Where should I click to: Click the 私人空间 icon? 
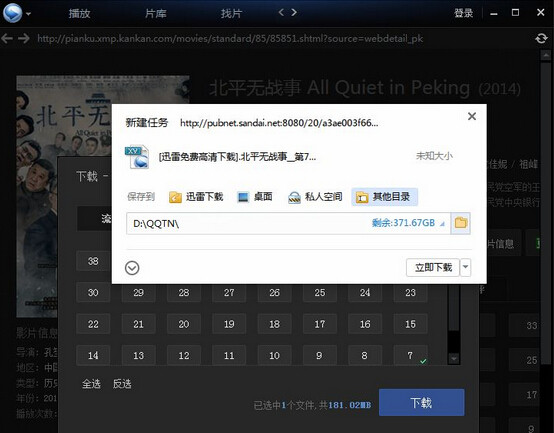294,197
